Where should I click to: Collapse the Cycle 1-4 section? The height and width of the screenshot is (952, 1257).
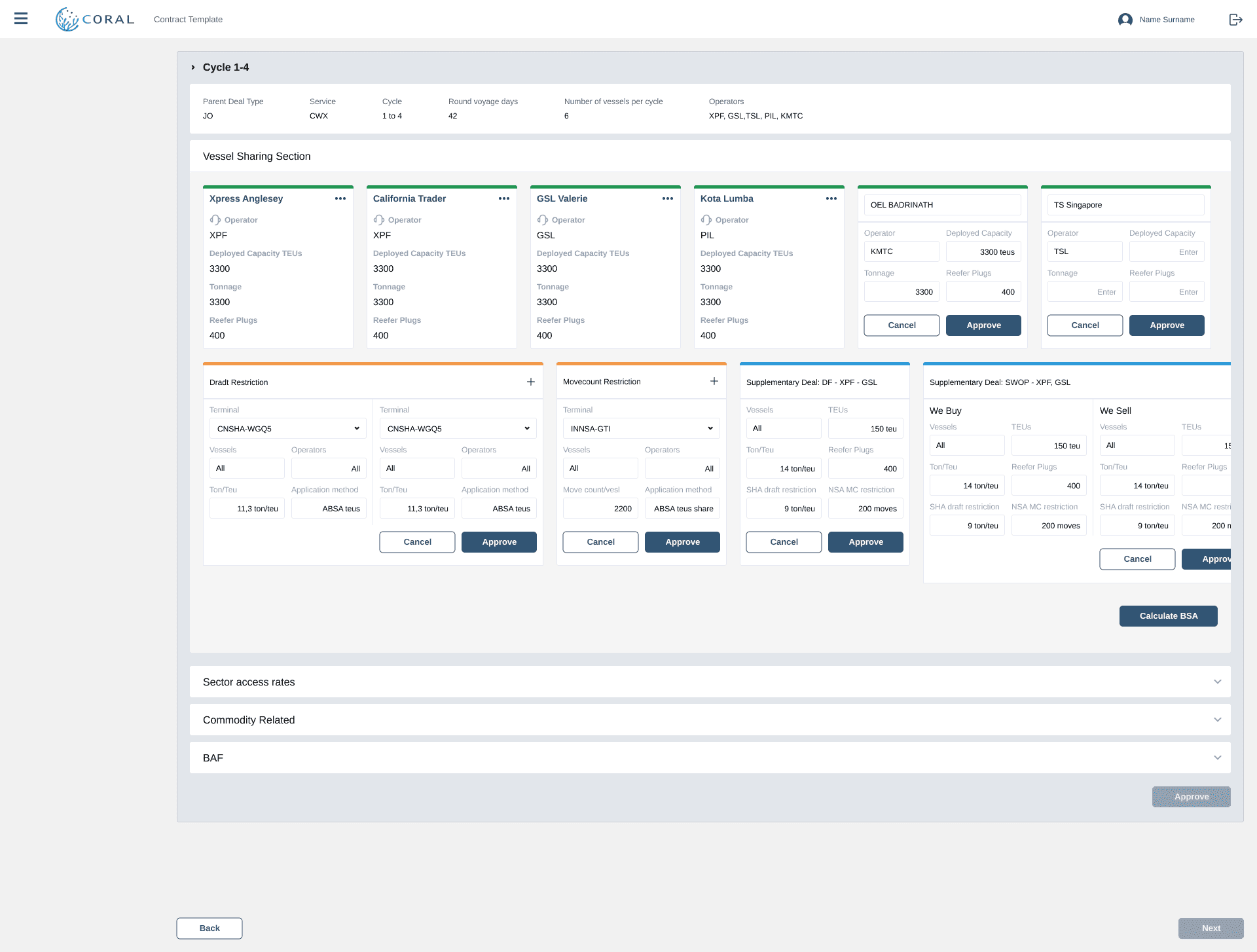coord(193,67)
